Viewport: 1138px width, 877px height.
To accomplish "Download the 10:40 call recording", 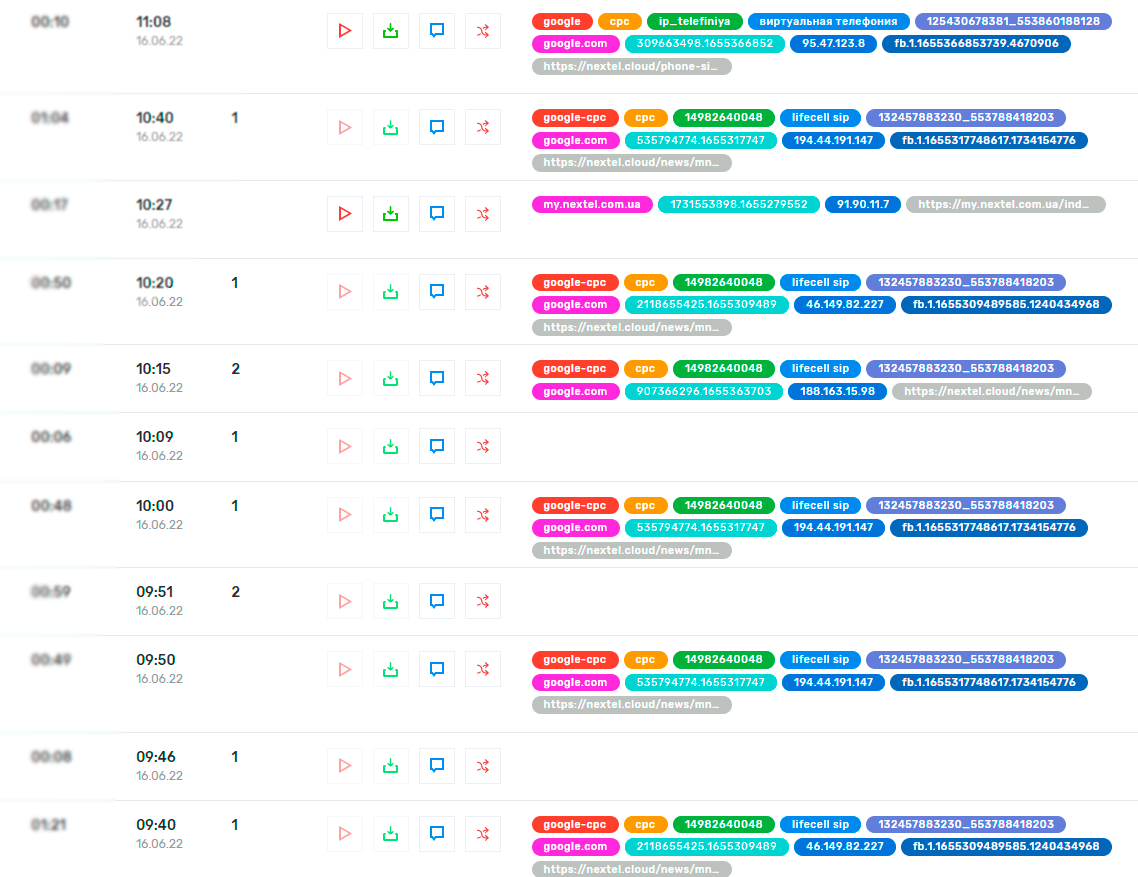I will click(x=390, y=127).
